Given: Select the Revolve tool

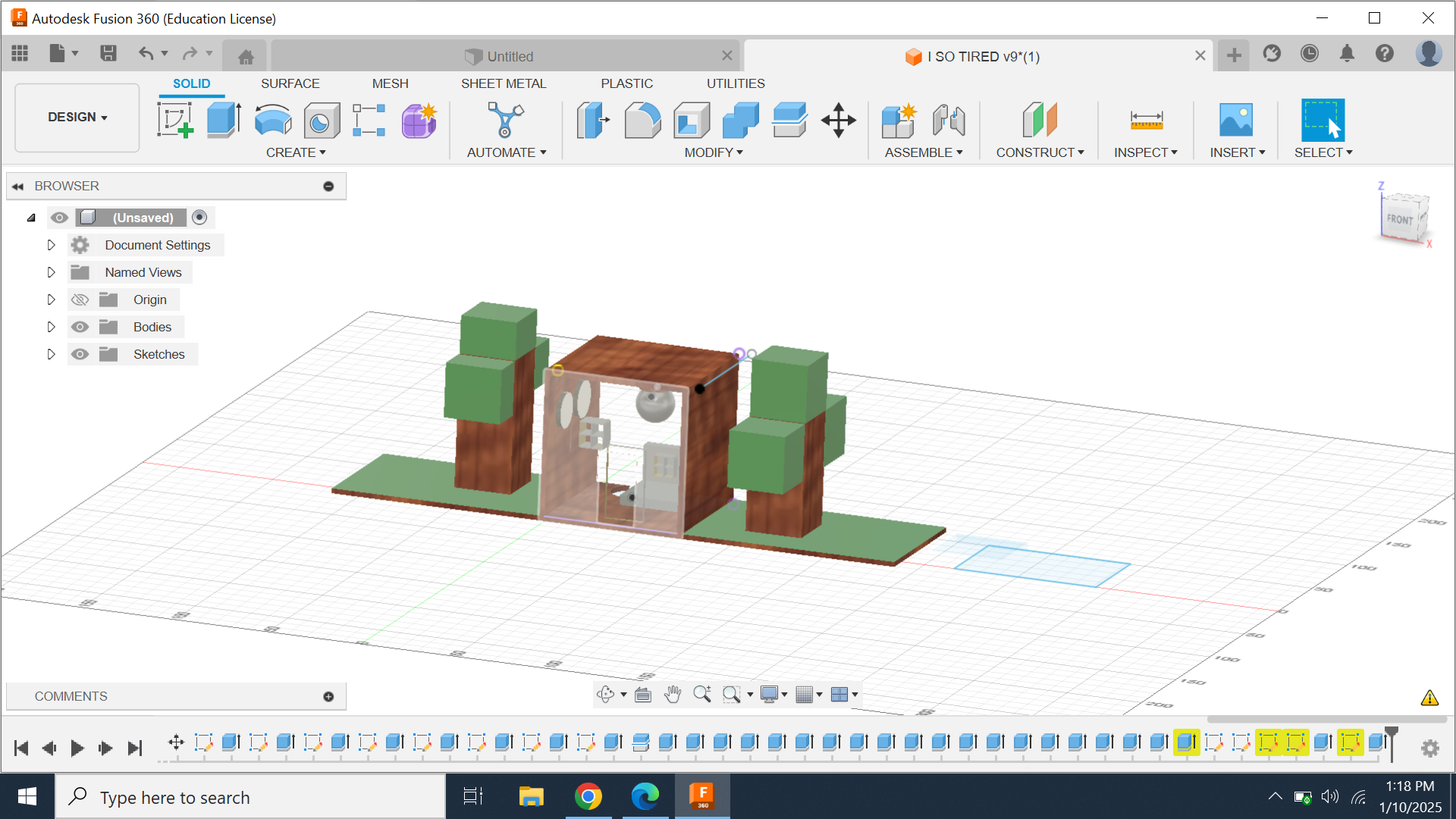Looking at the screenshot, I should (273, 120).
